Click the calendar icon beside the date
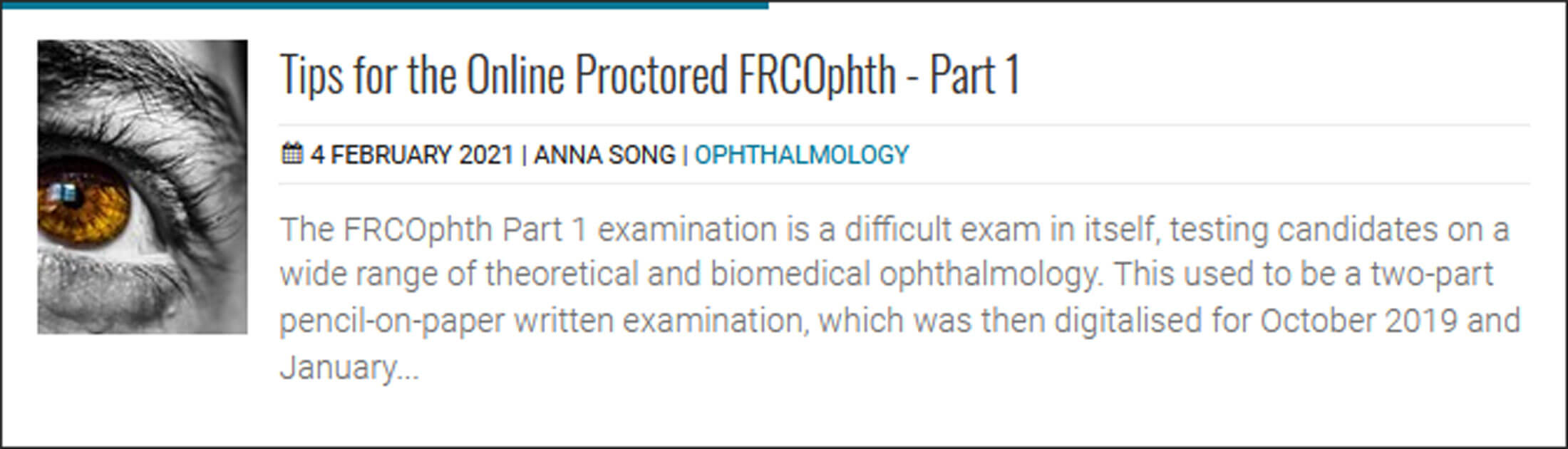Image resolution: width=1568 pixels, height=449 pixels. (x=292, y=154)
